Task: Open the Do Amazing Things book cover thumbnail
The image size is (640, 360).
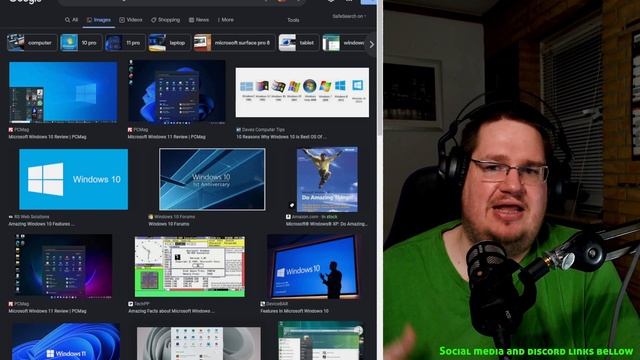Action: coord(327,179)
